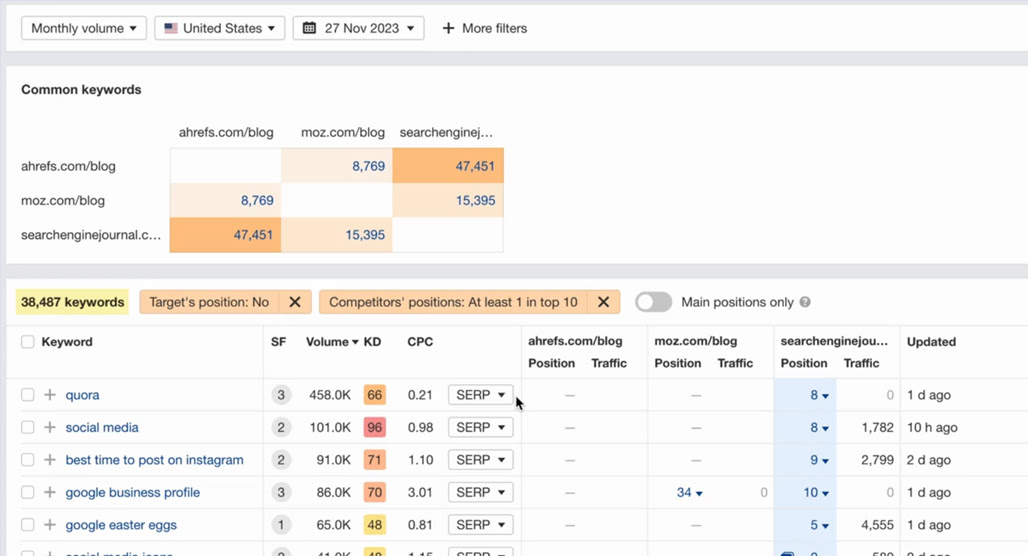Click the KD 66 badge for quora
The width and height of the screenshot is (1028, 556).
tap(374, 395)
